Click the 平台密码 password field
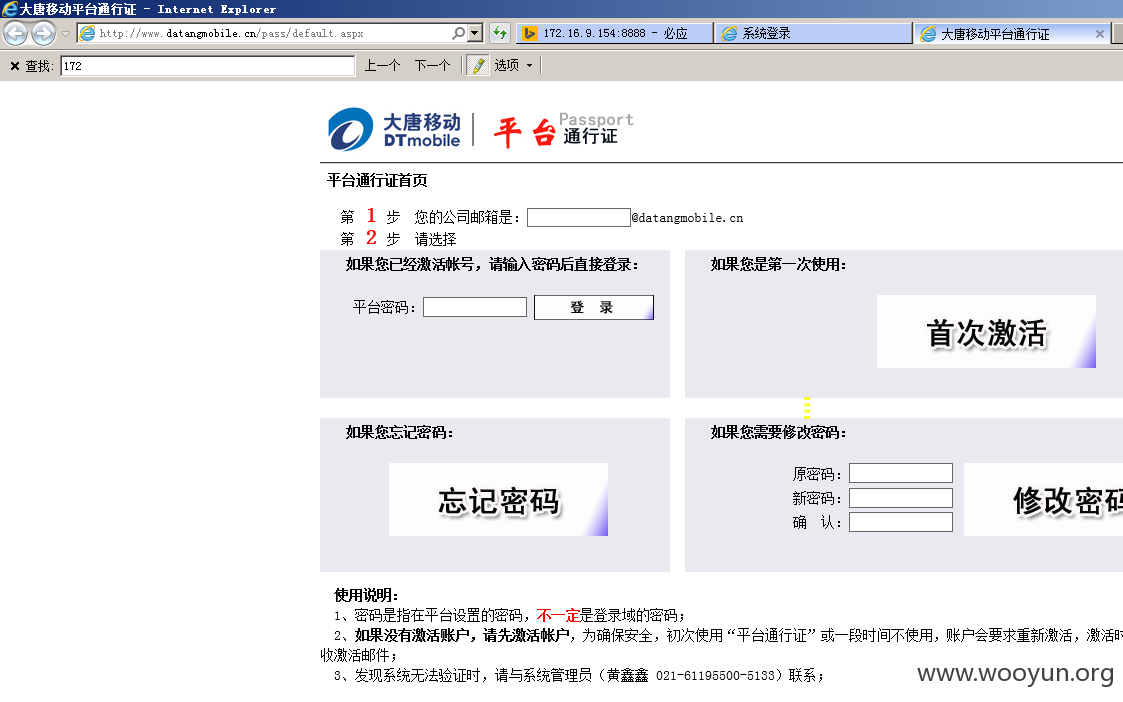The width and height of the screenshot is (1123, 702). point(475,307)
